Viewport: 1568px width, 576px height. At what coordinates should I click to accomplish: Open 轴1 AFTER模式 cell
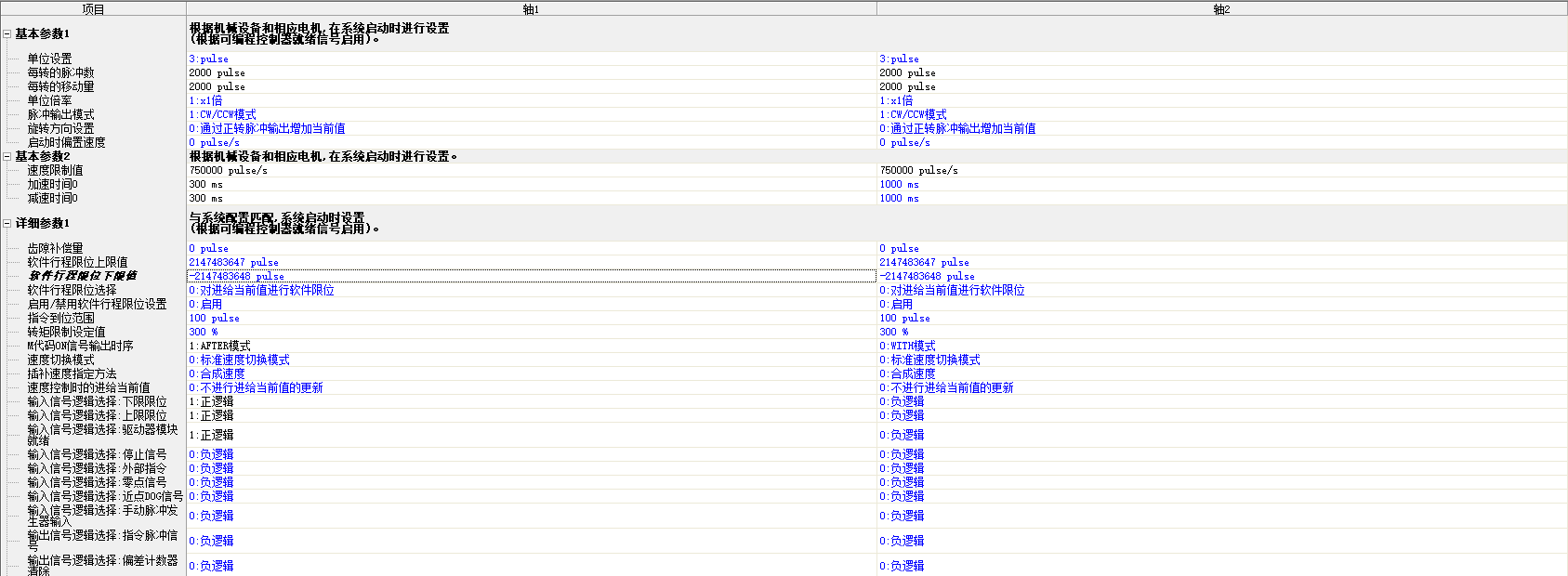click(x=531, y=346)
